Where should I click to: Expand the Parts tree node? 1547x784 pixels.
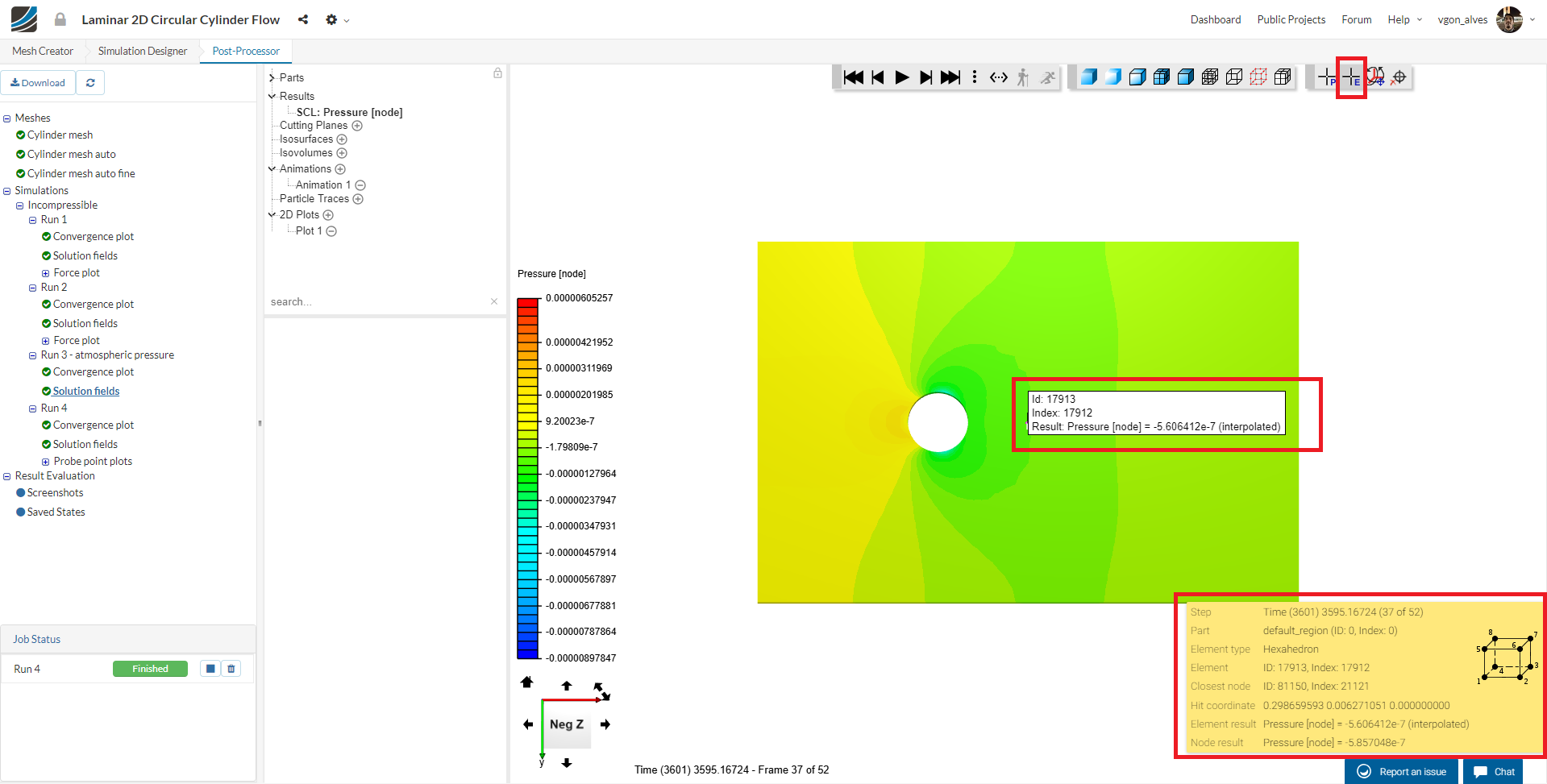pos(272,78)
